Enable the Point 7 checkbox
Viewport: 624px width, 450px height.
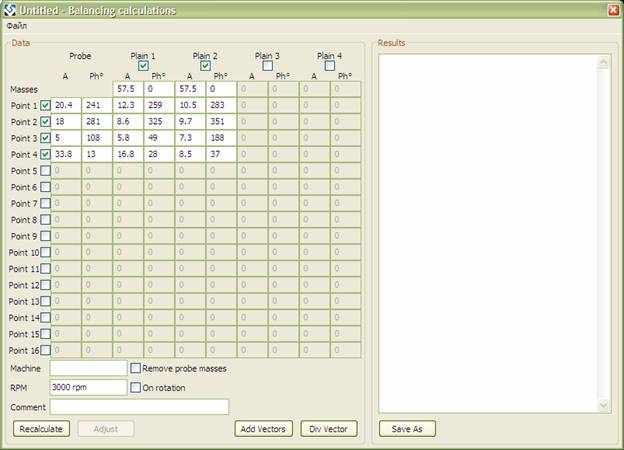tap(45, 203)
